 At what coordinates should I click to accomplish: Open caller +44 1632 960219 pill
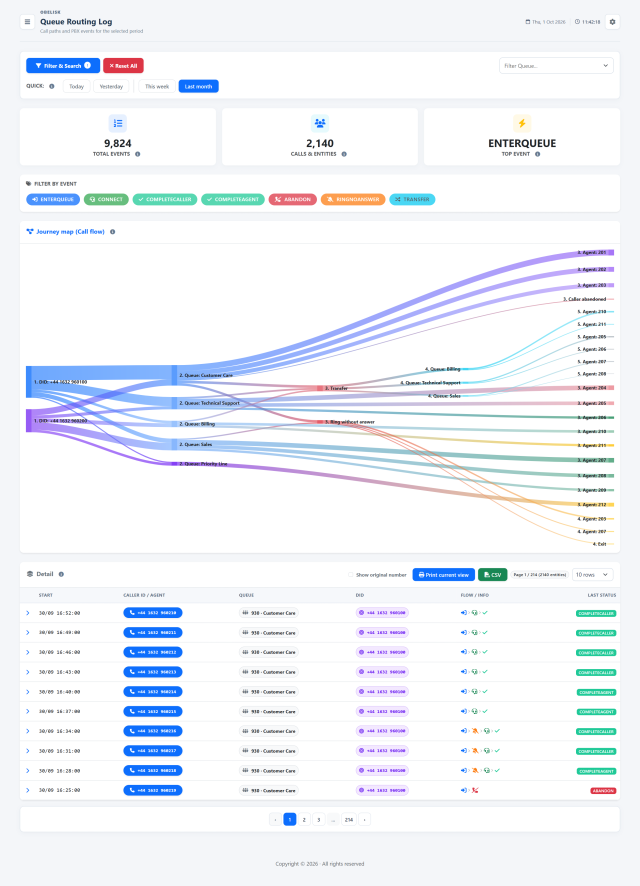(153, 791)
